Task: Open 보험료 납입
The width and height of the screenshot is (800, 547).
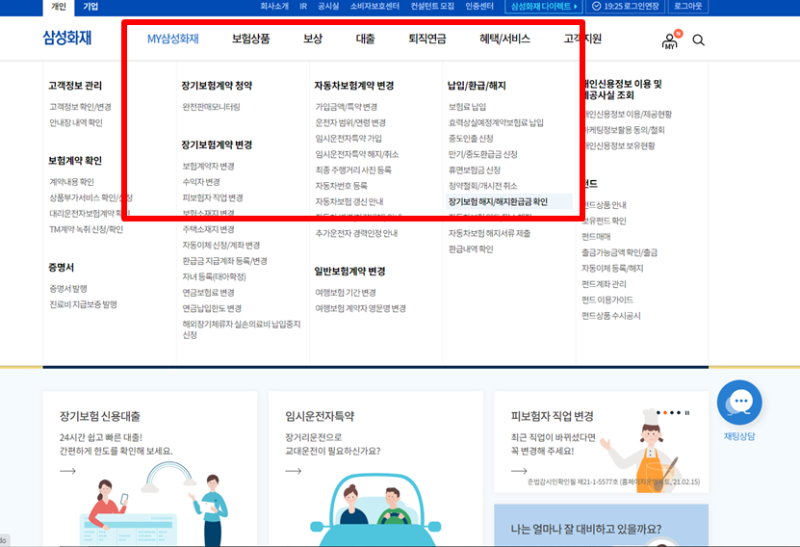Action: 467,107
